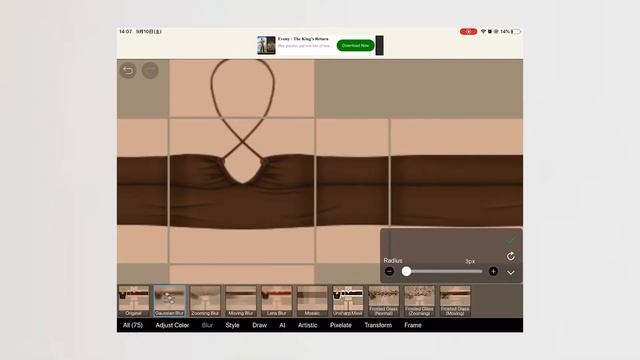Decrease the radius with the minus button

pos(389,271)
